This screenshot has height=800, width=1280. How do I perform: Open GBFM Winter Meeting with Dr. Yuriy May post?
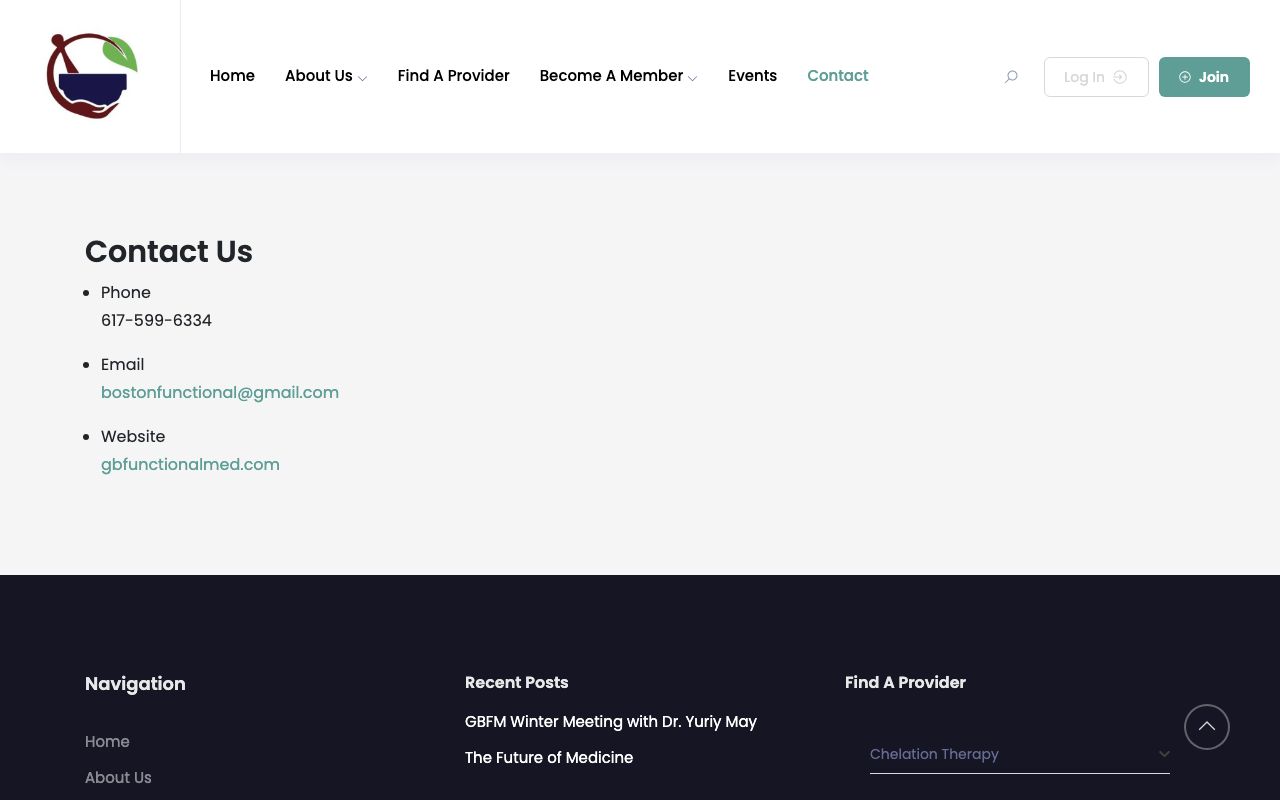610,721
